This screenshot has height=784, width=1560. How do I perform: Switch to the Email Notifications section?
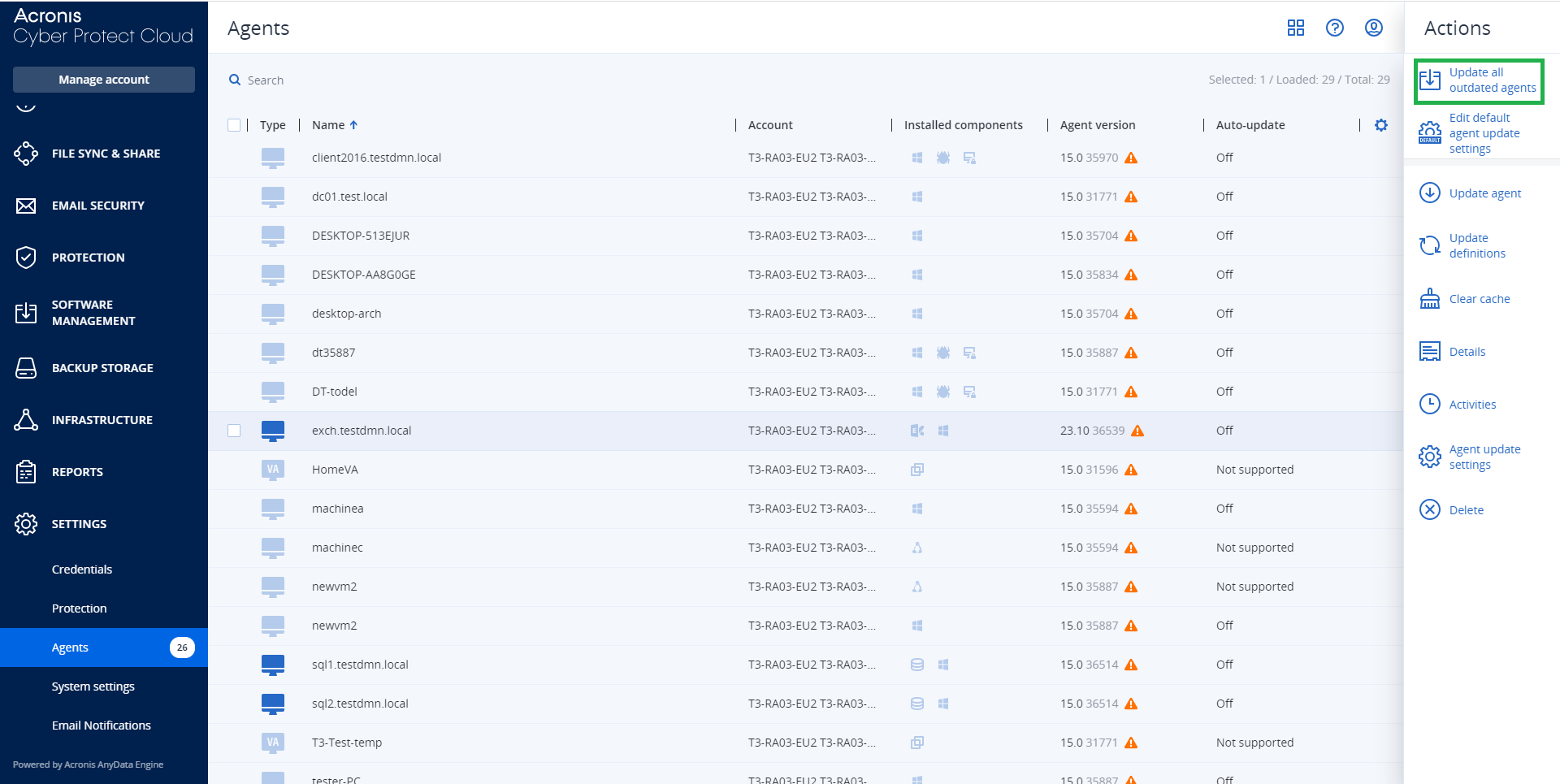click(101, 726)
